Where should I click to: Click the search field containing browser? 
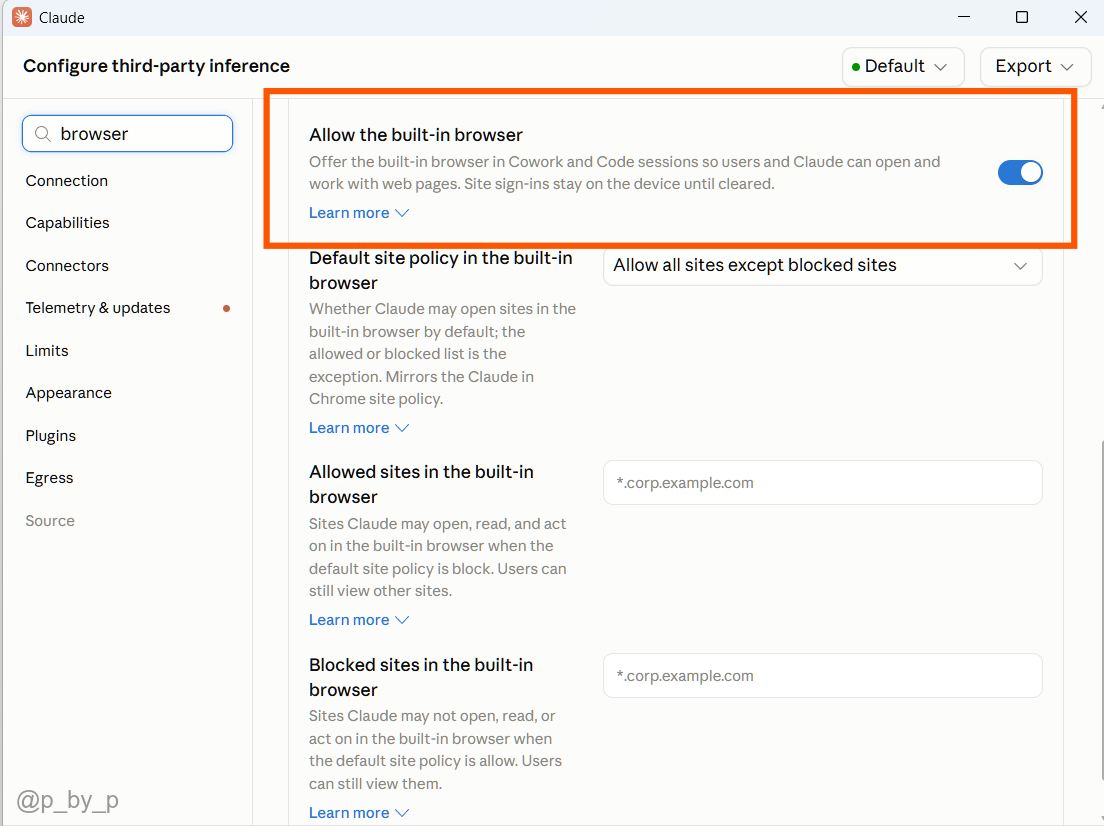pos(127,134)
